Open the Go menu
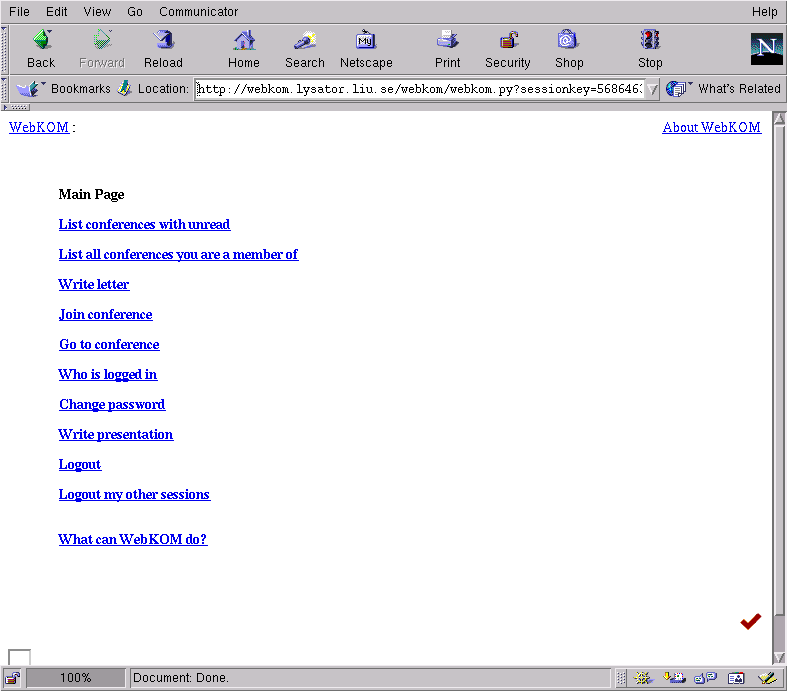The width and height of the screenshot is (787, 691). [x=135, y=12]
